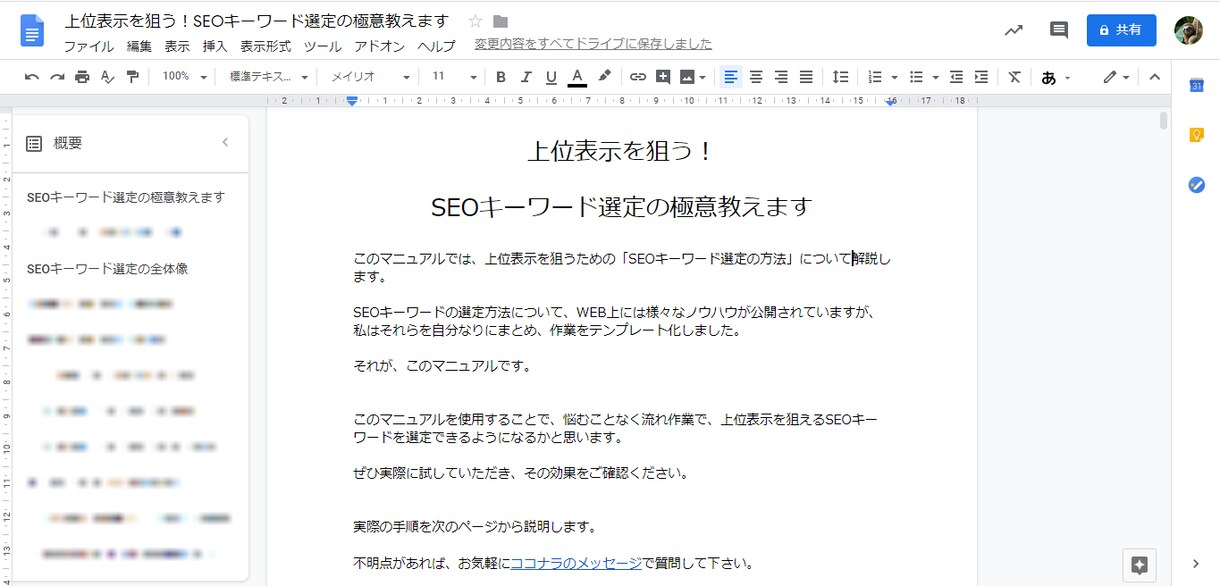The height and width of the screenshot is (586, 1220).
Task: Undo the last action
Action: 32,77
